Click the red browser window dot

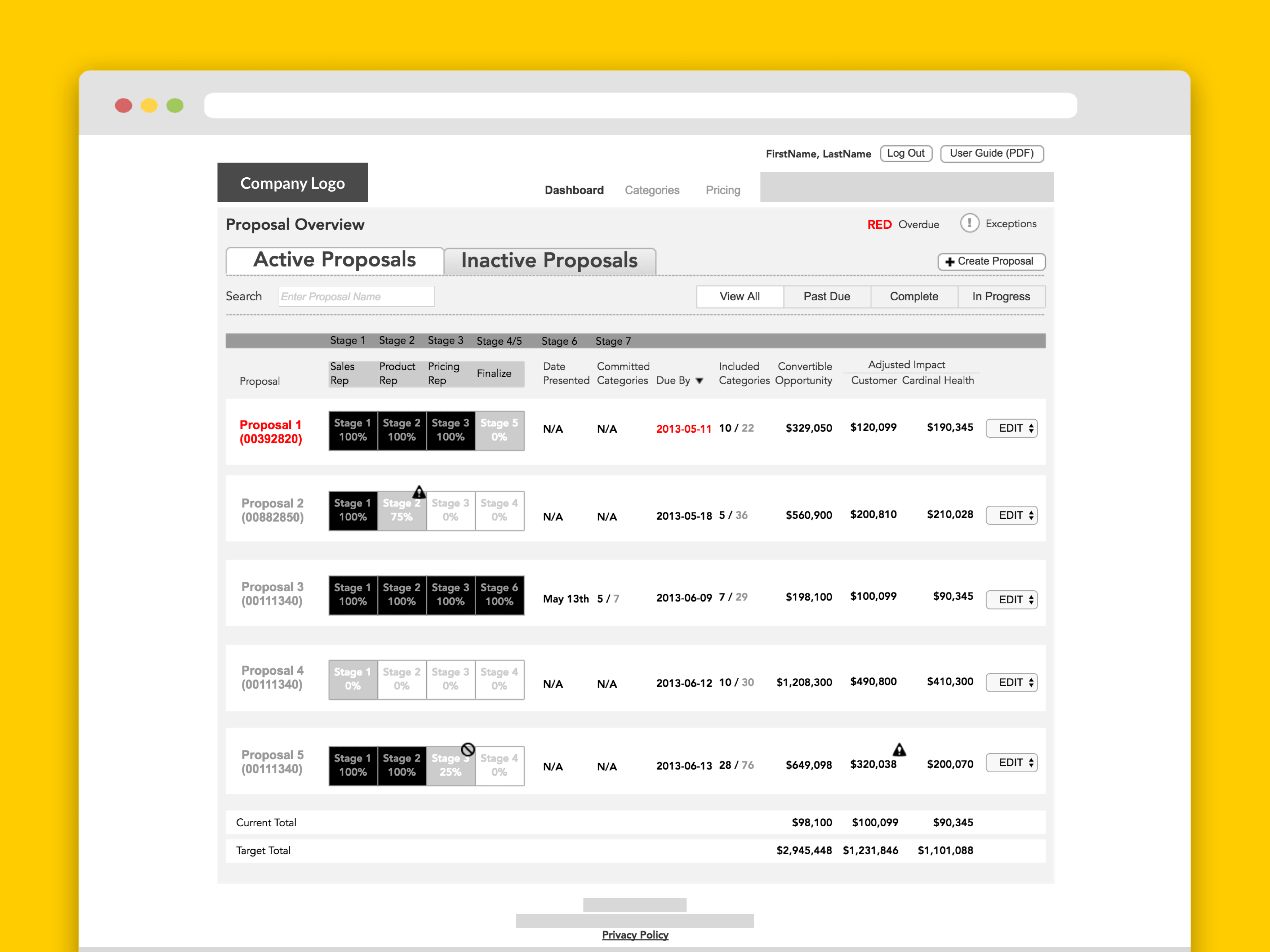point(123,106)
